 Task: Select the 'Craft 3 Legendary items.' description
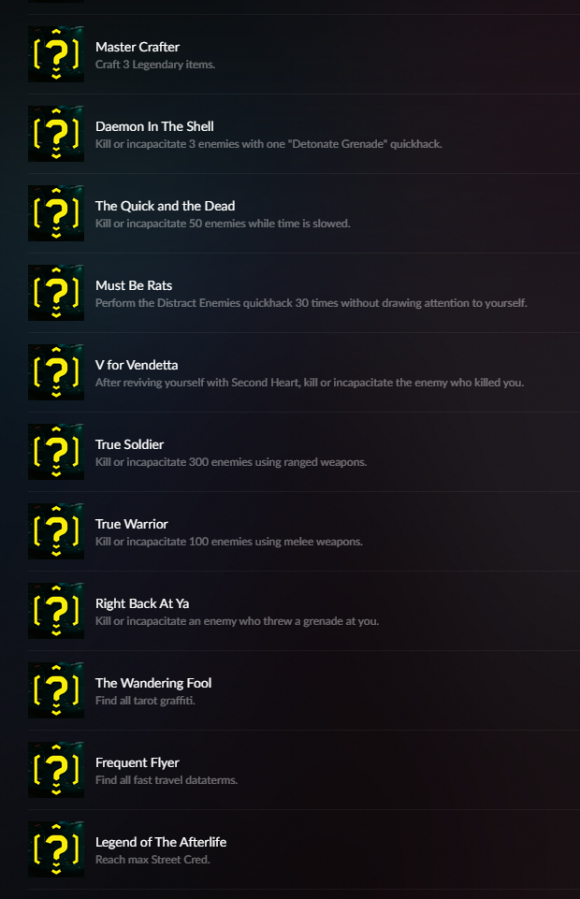click(x=155, y=65)
